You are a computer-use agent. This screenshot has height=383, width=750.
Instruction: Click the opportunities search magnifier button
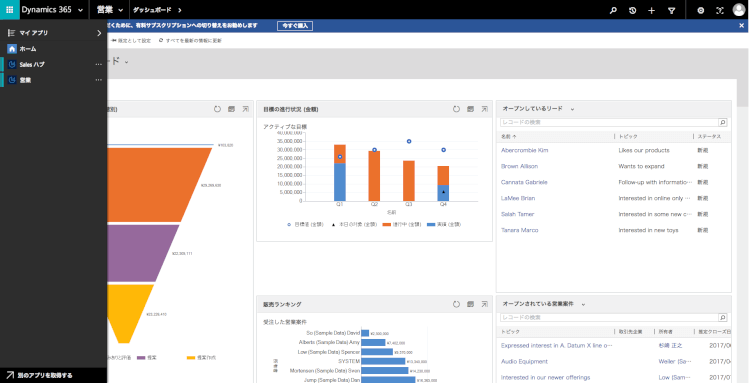tap(723, 317)
